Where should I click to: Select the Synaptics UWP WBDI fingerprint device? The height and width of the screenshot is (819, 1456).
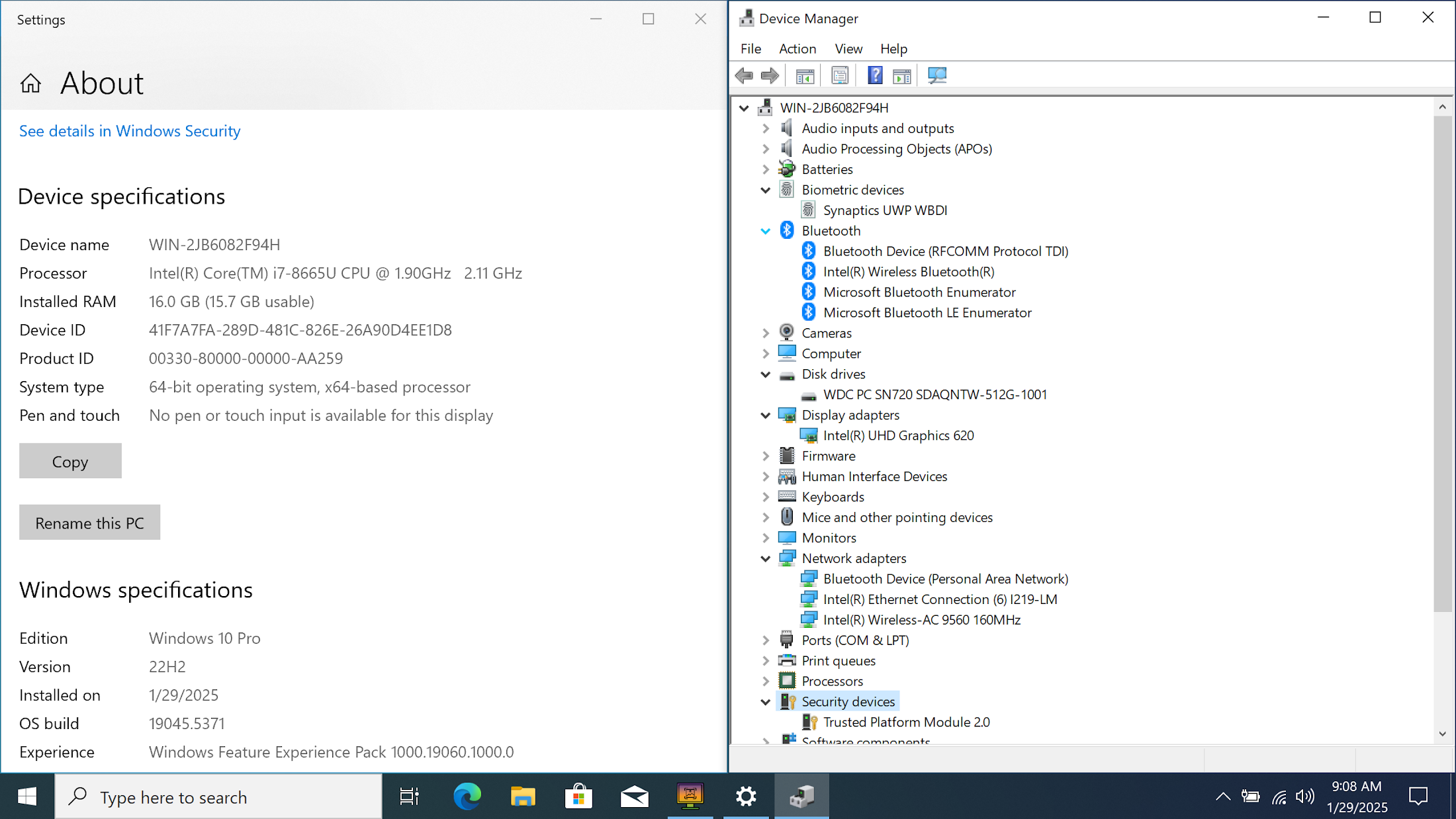[x=885, y=210]
